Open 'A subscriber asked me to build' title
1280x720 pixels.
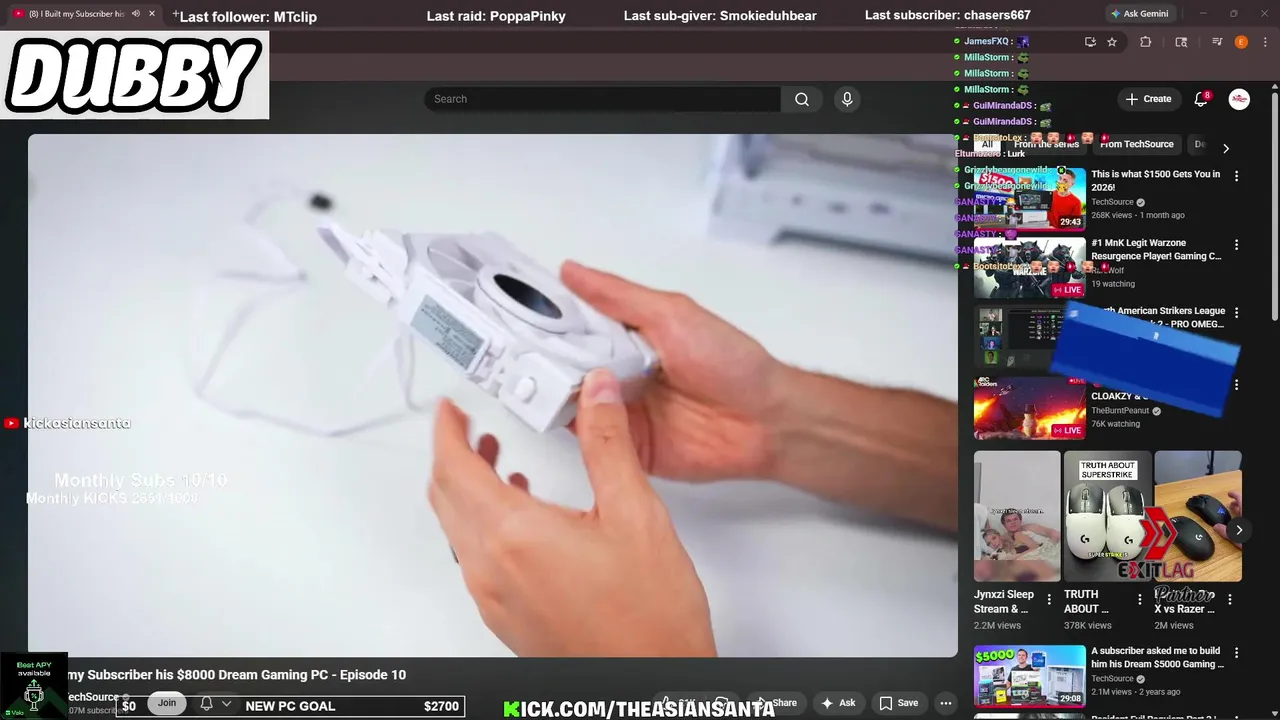(x=1156, y=657)
